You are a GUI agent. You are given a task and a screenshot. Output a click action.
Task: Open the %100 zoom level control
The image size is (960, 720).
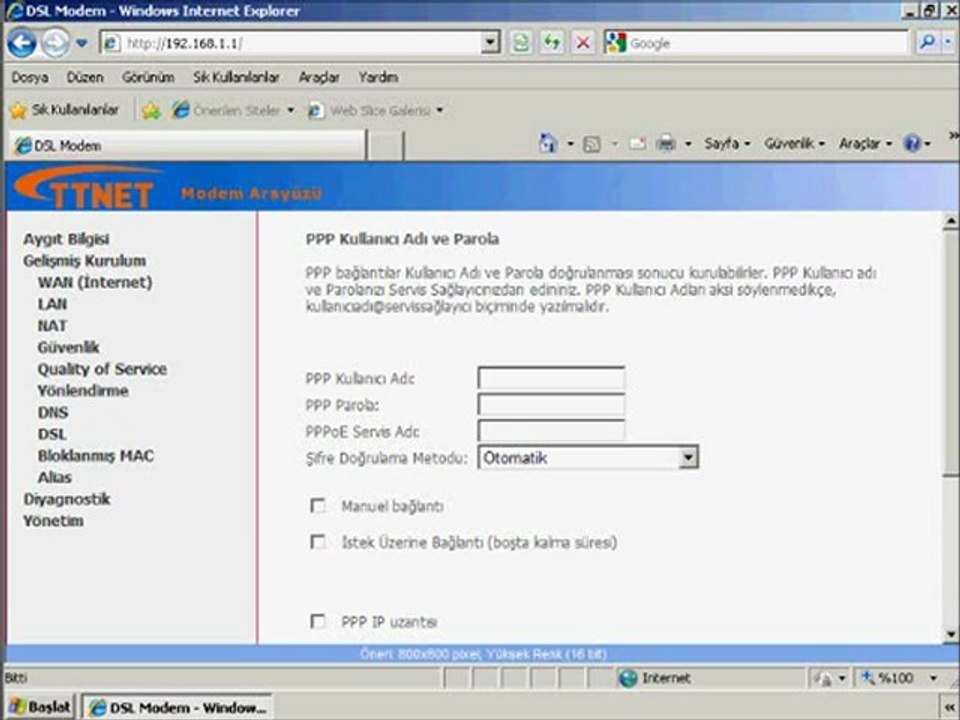click(x=898, y=678)
